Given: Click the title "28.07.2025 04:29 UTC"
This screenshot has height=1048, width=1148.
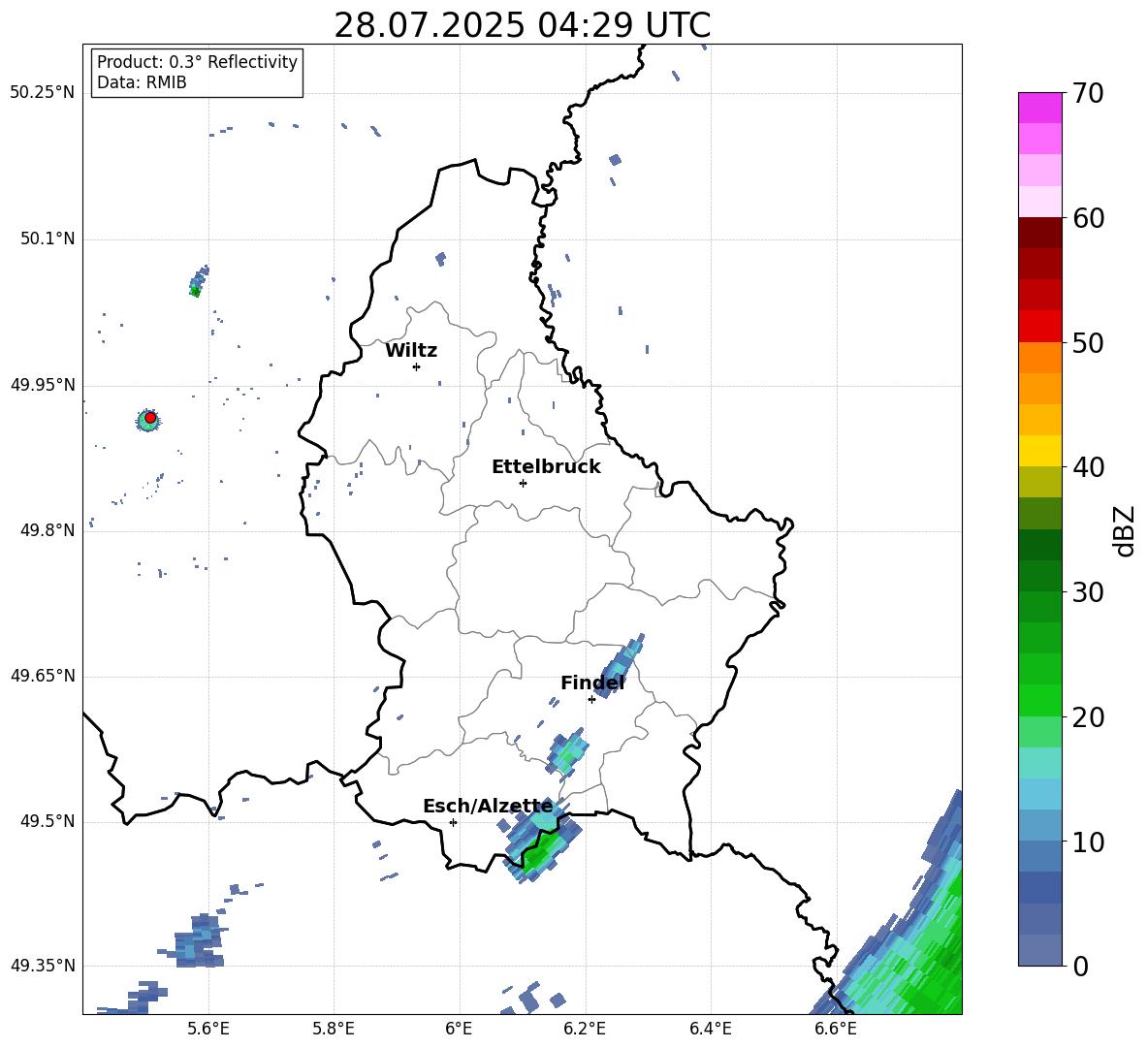Looking at the screenshot, I should tap(522, 25).
